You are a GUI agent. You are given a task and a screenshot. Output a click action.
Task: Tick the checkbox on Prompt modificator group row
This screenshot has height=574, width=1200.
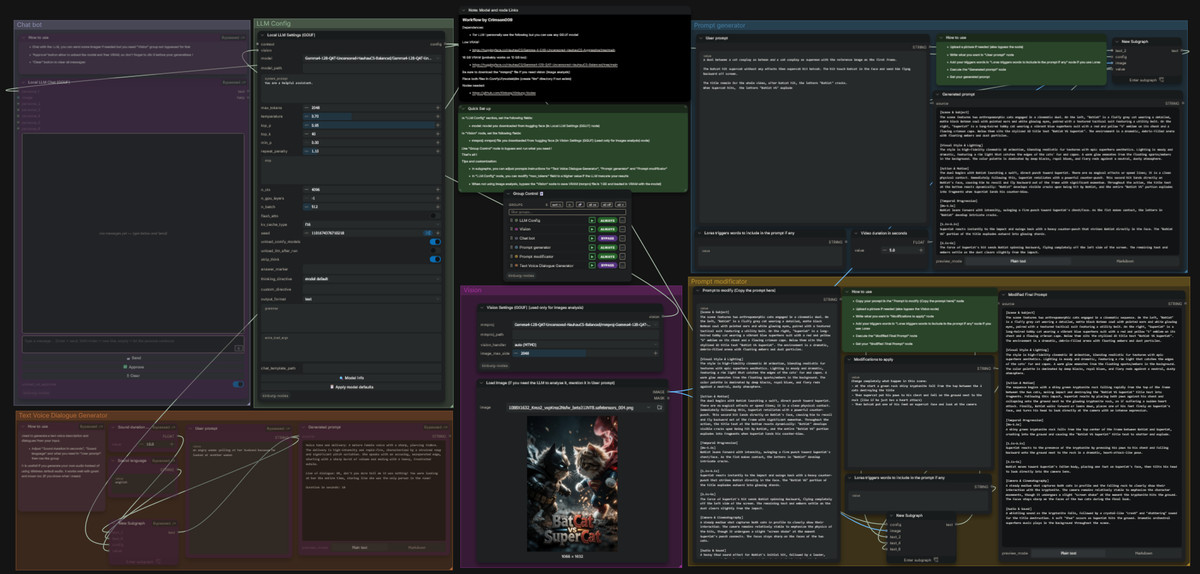point(622,256)
